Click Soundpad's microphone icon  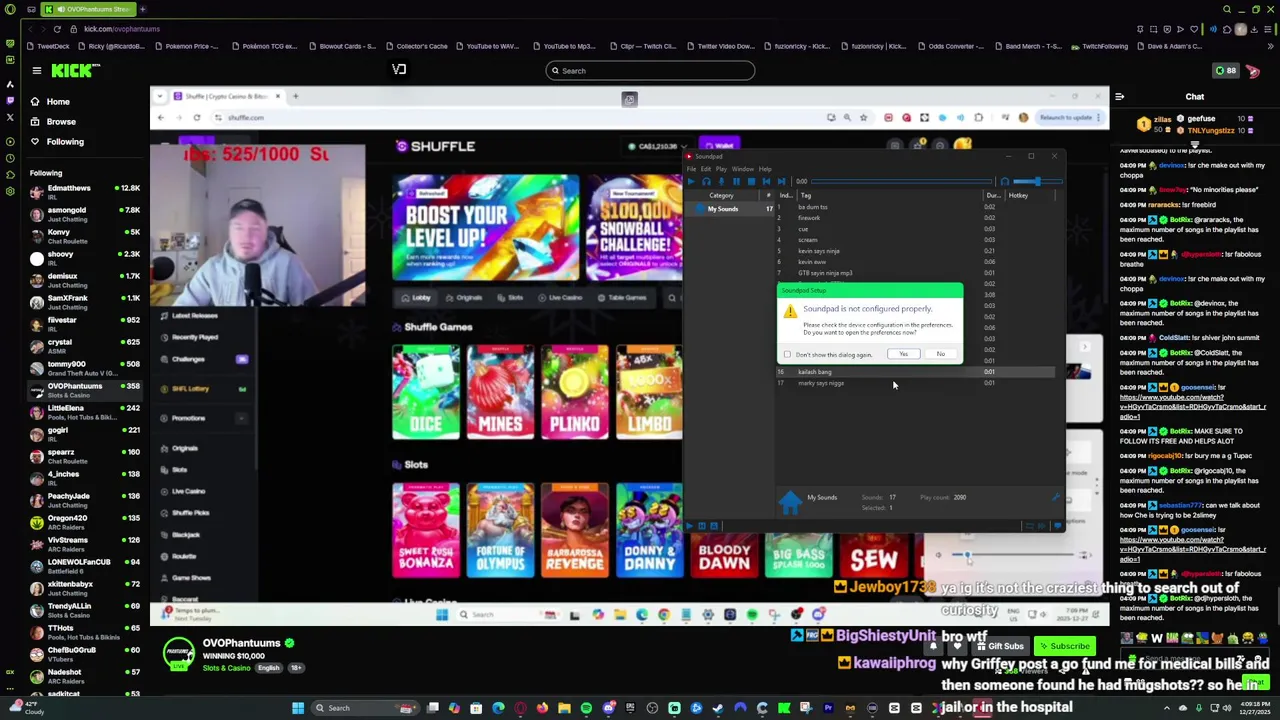click(x=721, y=181)
